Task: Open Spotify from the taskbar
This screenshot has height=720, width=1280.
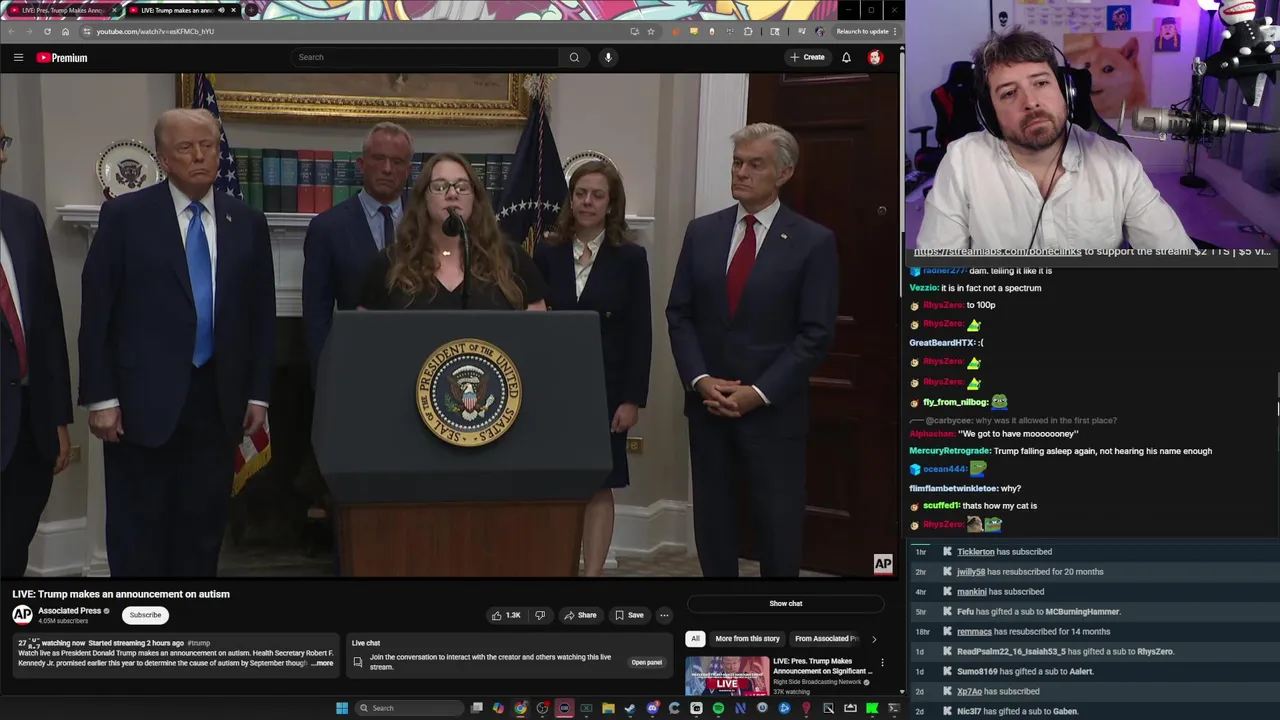Action: point(718,708)
